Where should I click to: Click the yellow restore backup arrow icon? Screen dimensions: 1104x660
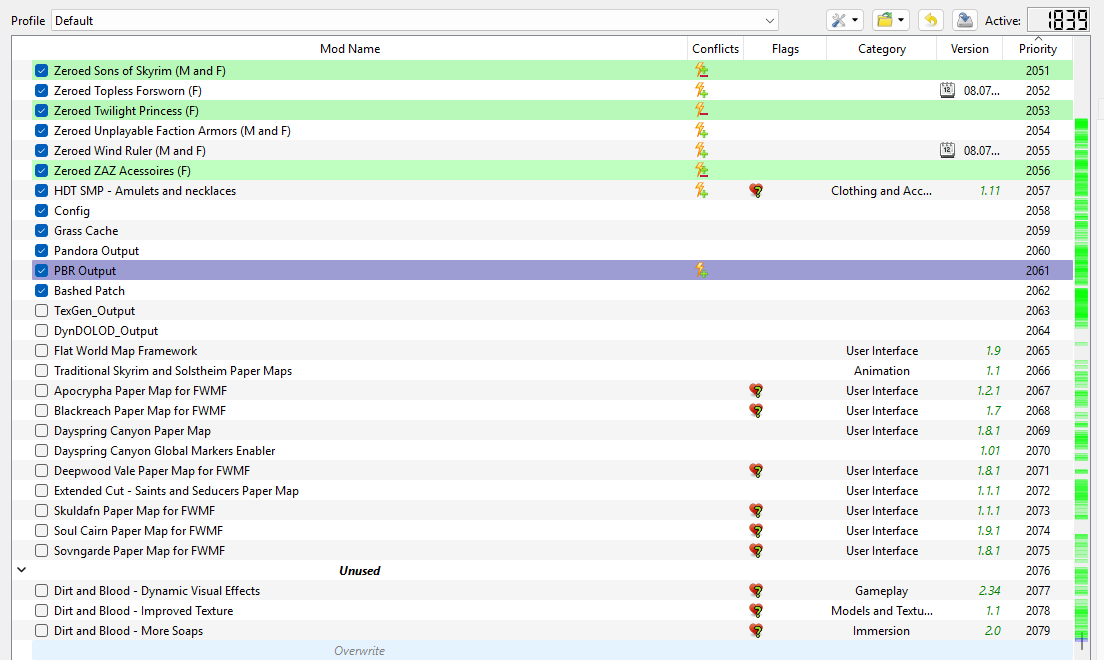point(931,20)
